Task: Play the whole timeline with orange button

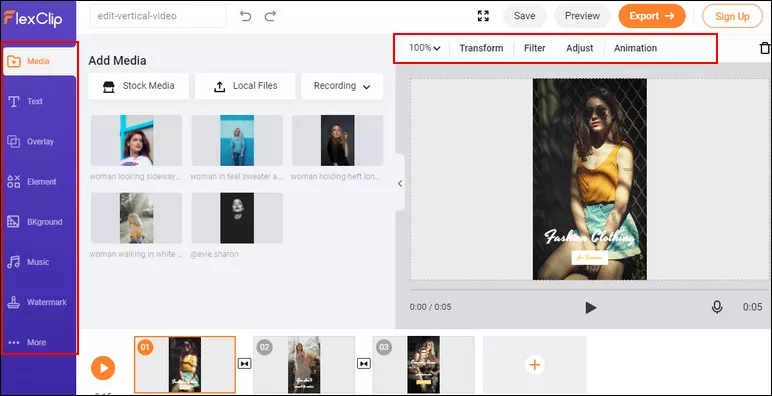Action: pyautogui.click(x=103, y=368)
